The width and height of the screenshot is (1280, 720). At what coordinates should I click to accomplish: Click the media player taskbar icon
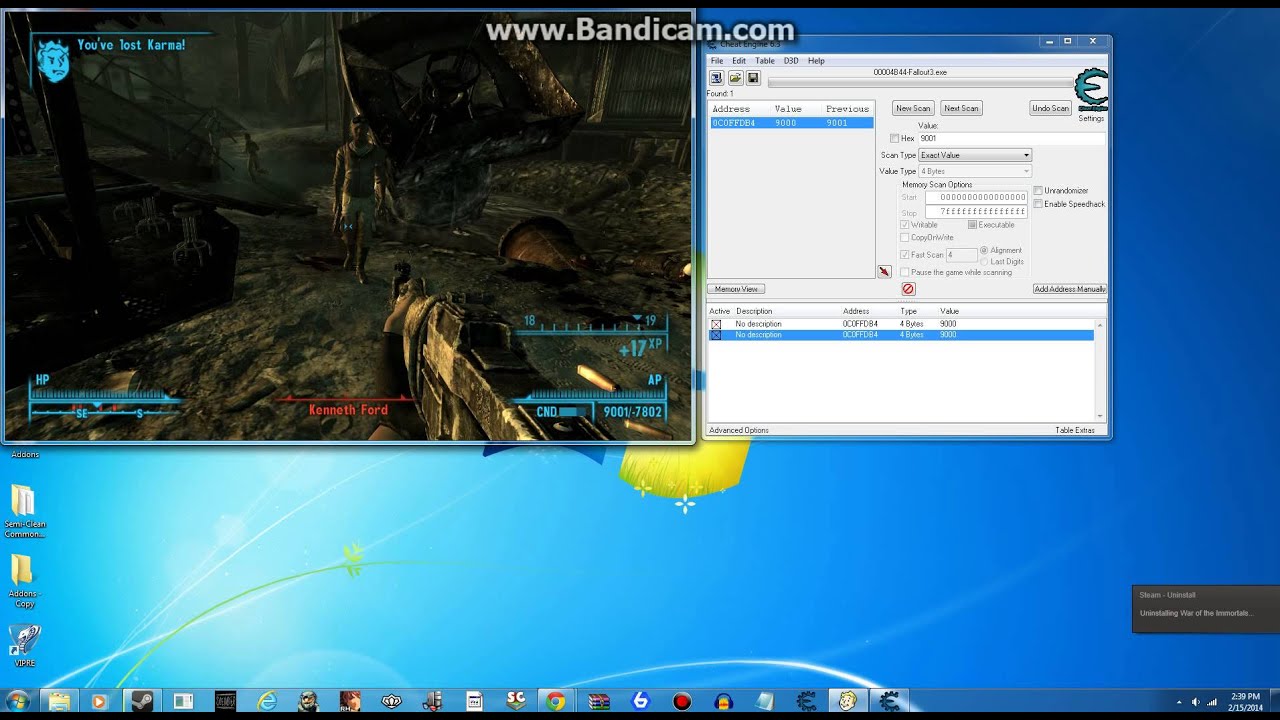[x=98, y=701]
